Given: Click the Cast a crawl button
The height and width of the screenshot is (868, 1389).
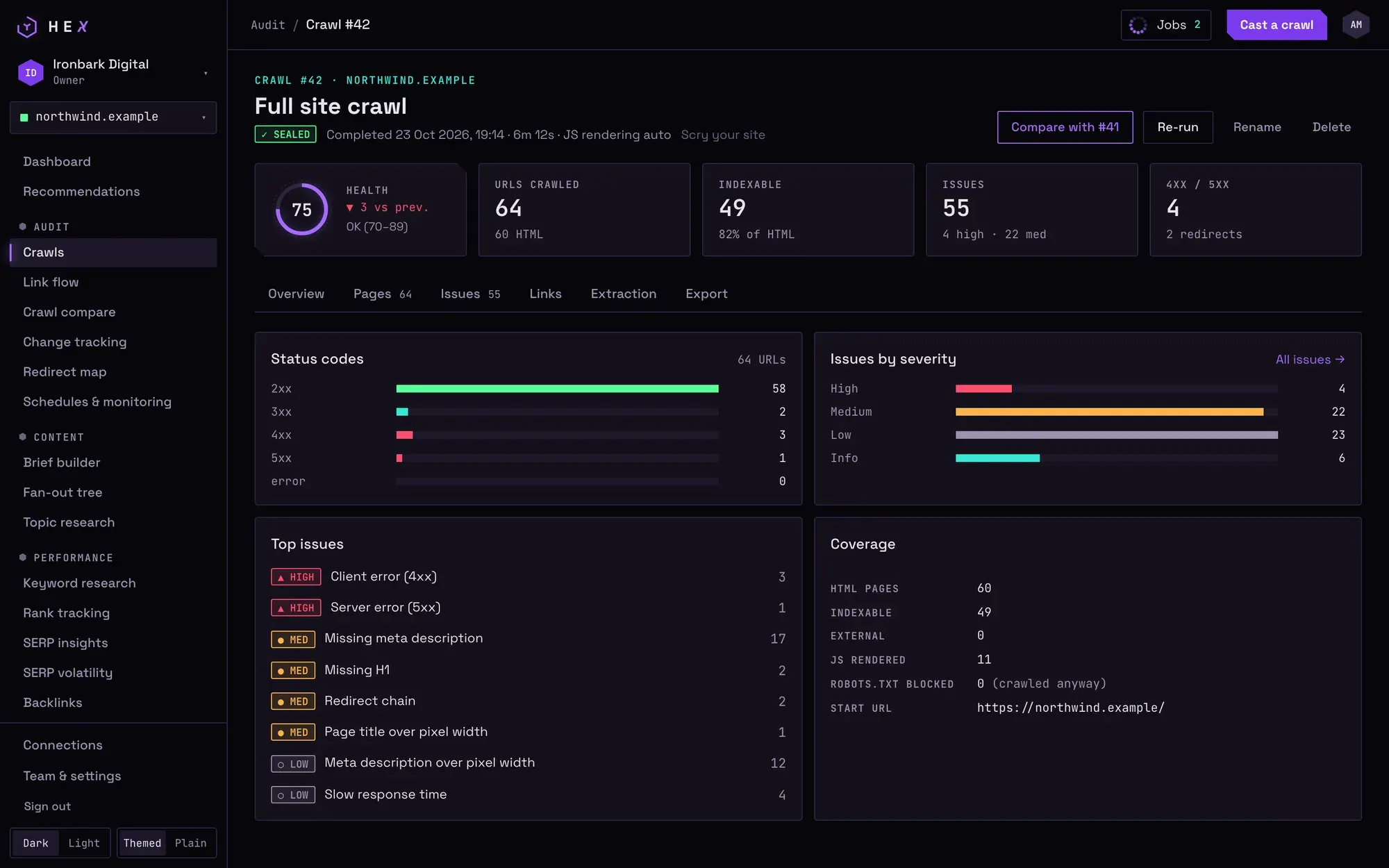Looking at the screenshot, I should [1276, 25].
